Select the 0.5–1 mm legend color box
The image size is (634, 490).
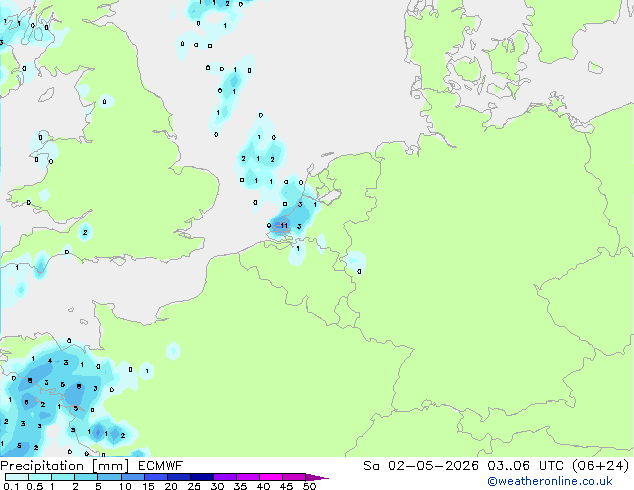[40, 477]
